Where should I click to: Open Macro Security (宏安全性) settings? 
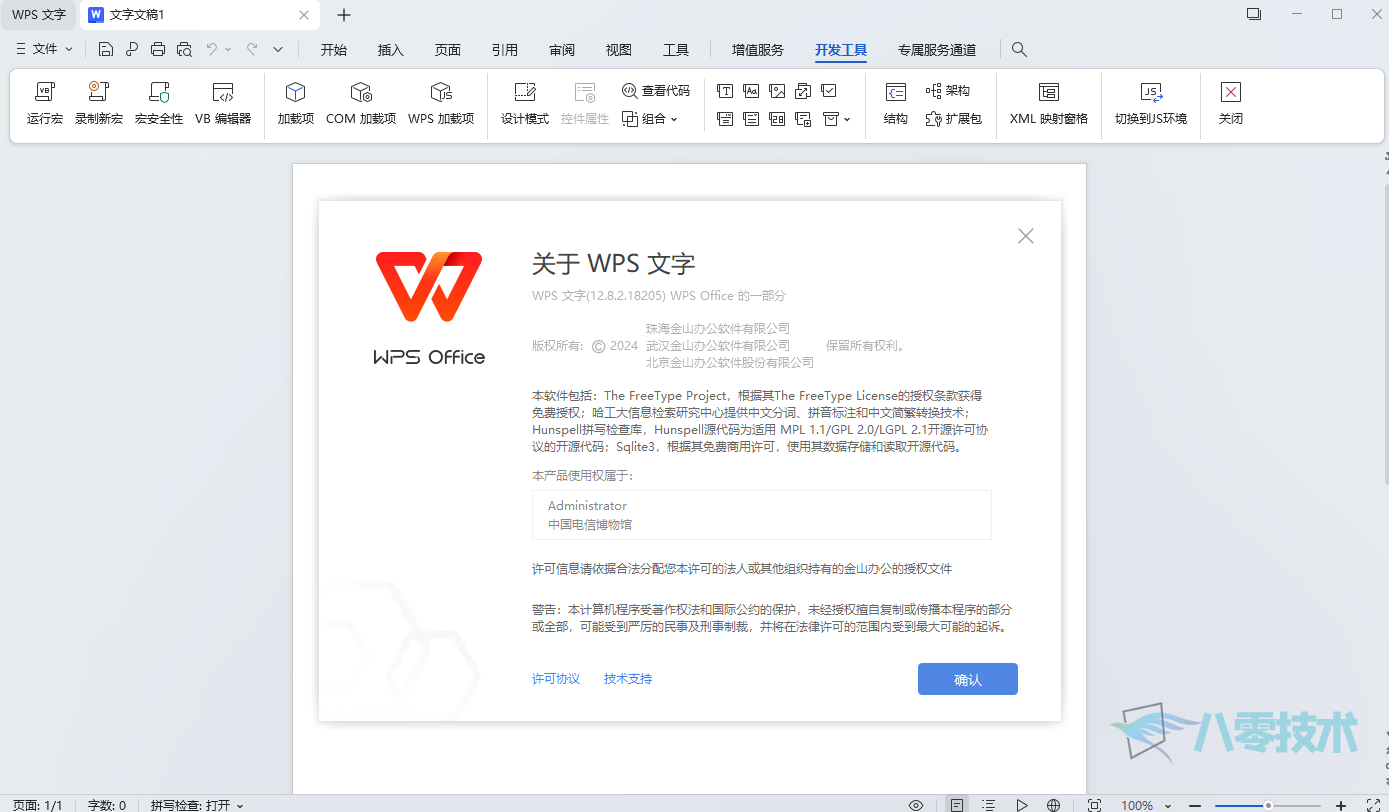(x=159, y=104)
